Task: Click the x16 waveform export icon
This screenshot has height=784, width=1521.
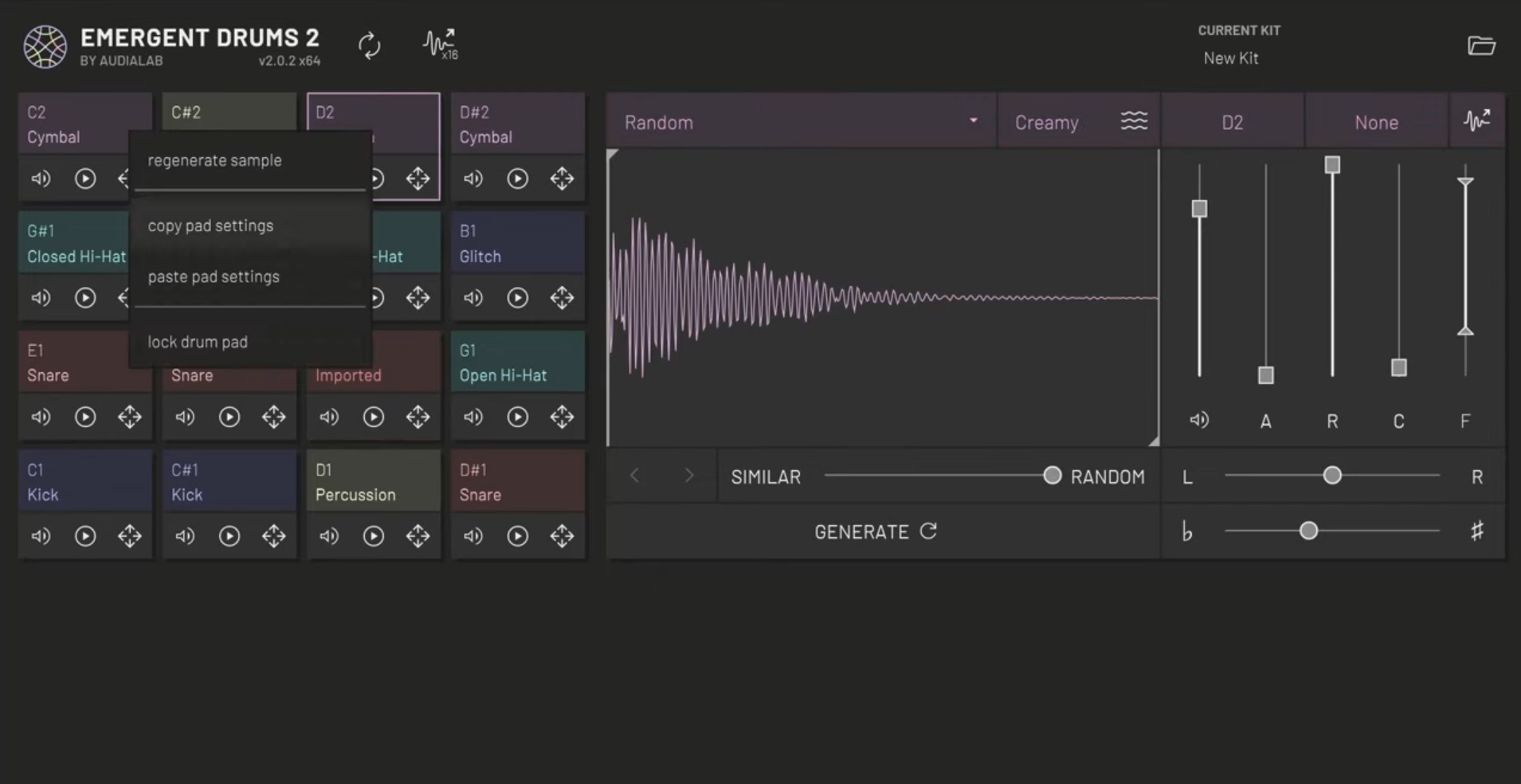Action: (x=440, y=45)
